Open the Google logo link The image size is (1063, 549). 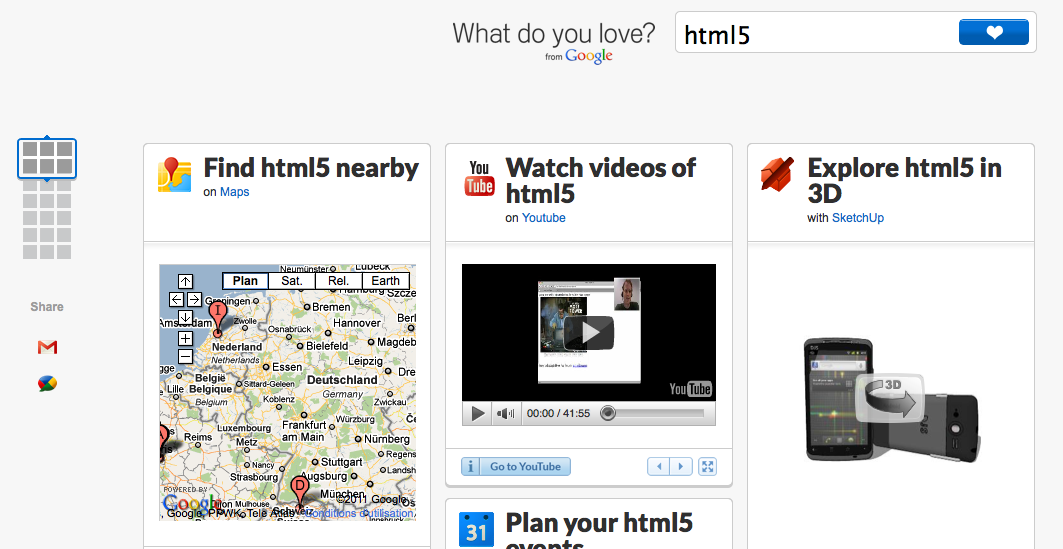[588, 56]
